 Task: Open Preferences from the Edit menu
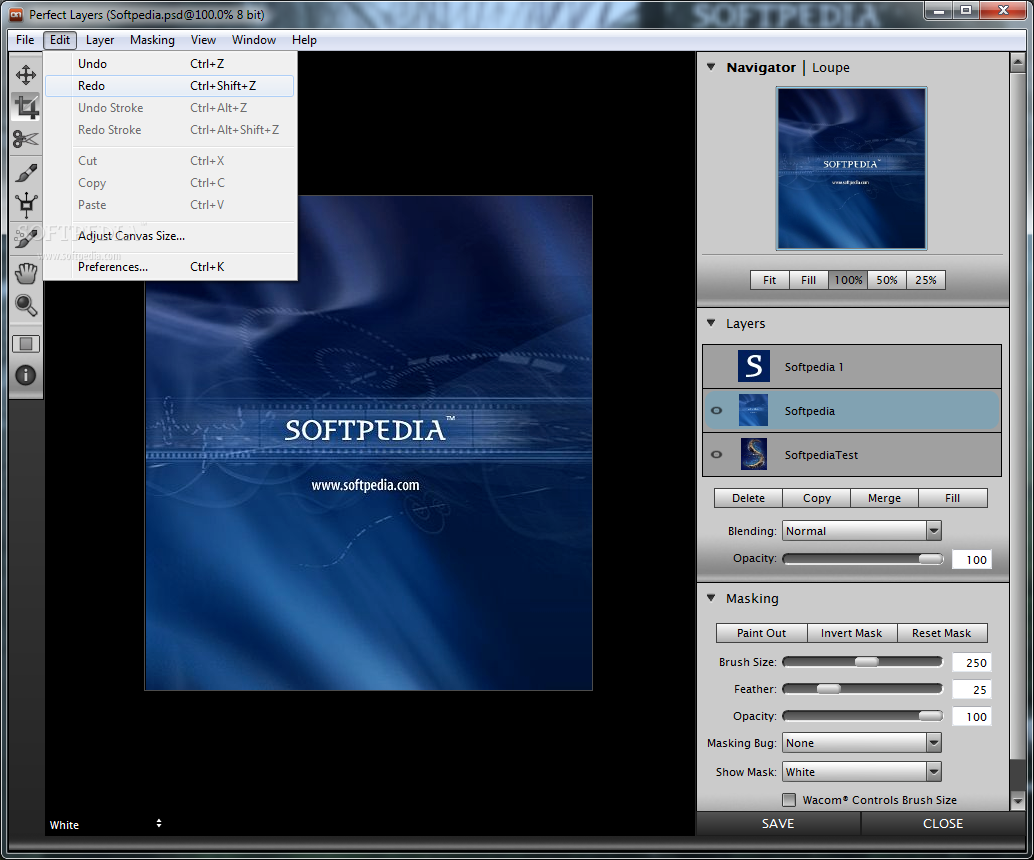tap(169, 267)
